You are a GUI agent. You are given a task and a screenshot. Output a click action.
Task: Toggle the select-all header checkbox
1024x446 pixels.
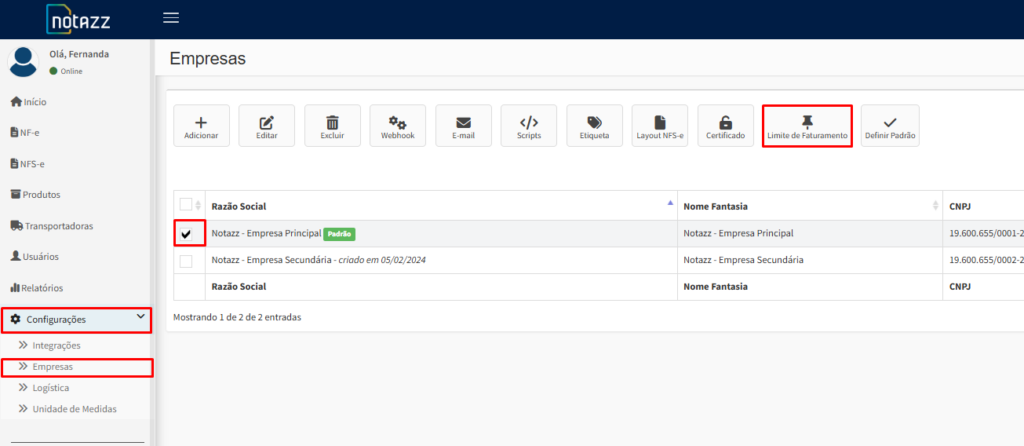[x=185, y=204]
